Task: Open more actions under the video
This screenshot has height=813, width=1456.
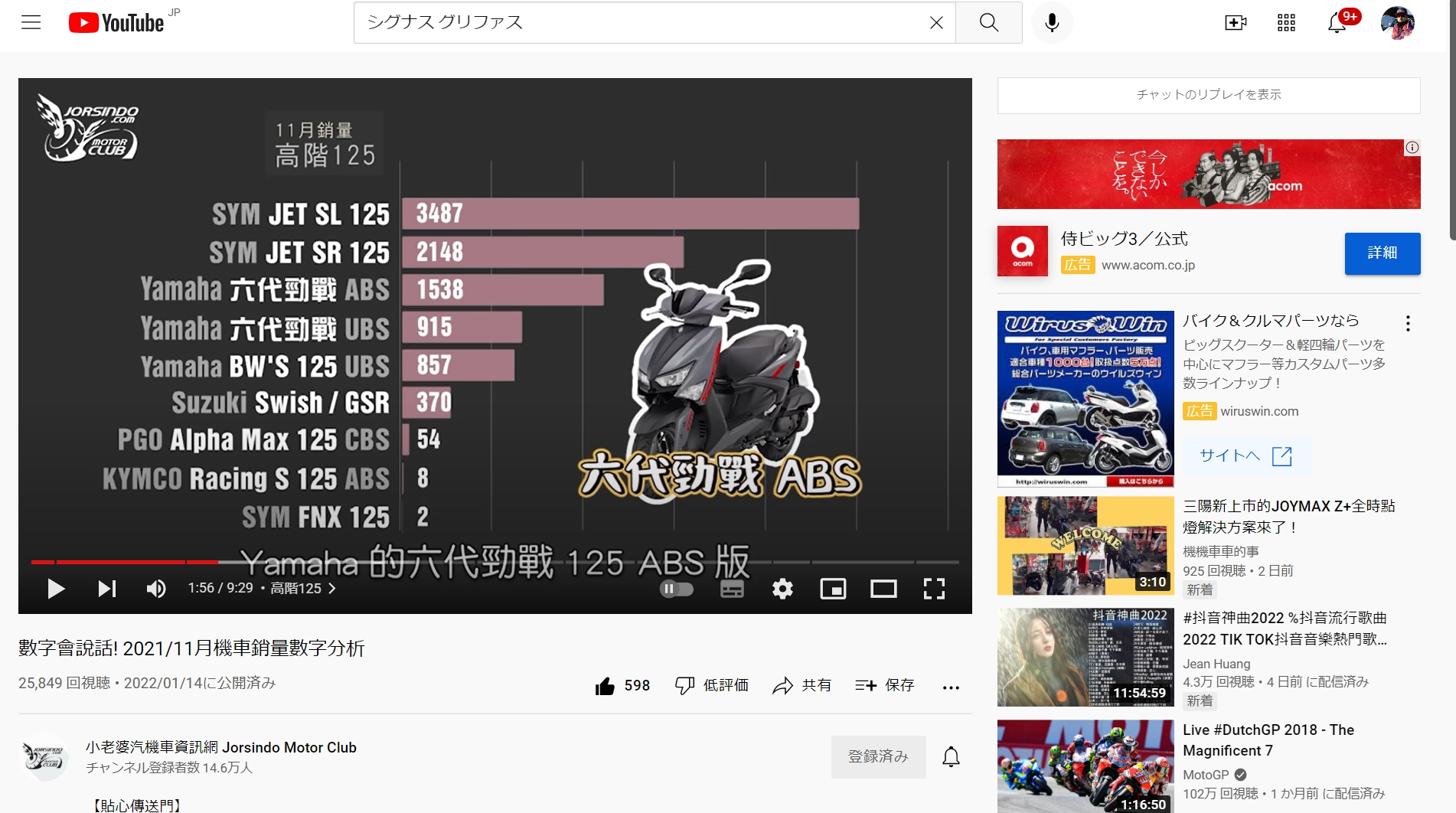Action: [951, 687]
